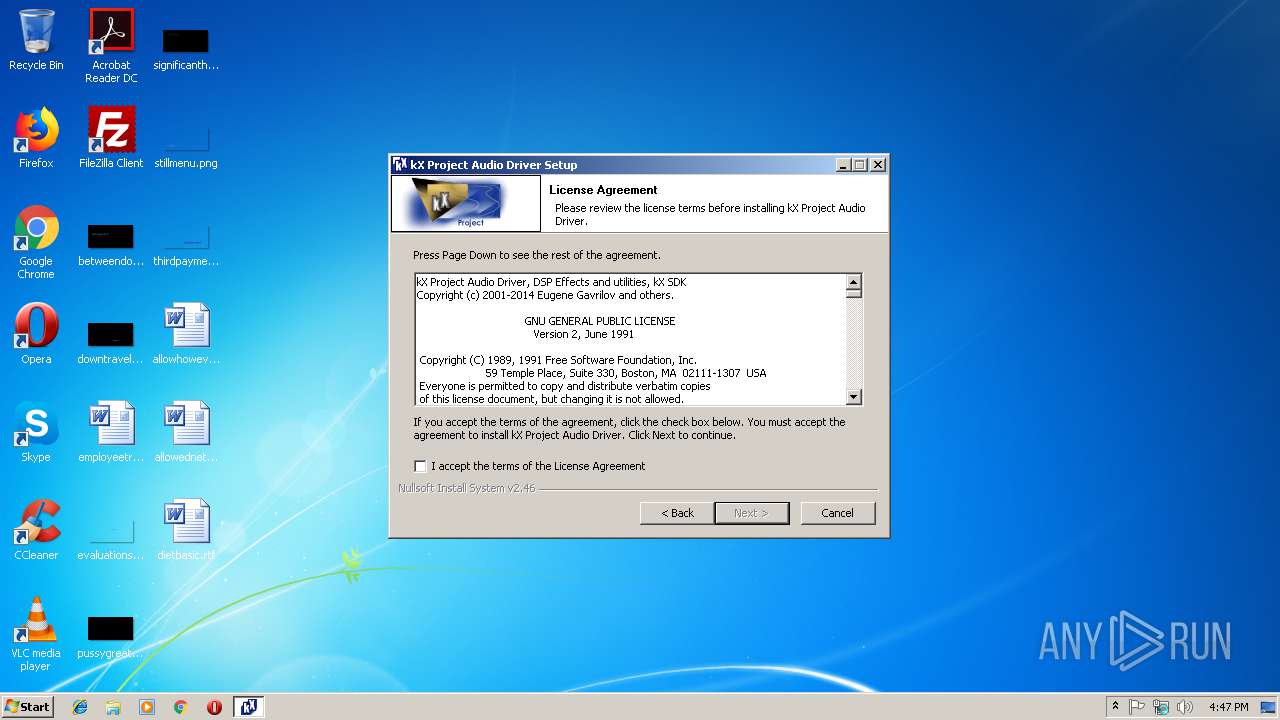This screenshot has width=1280, height=720.
Task: Select the employeetr... Word document
Action: click(x=111, y=433)
